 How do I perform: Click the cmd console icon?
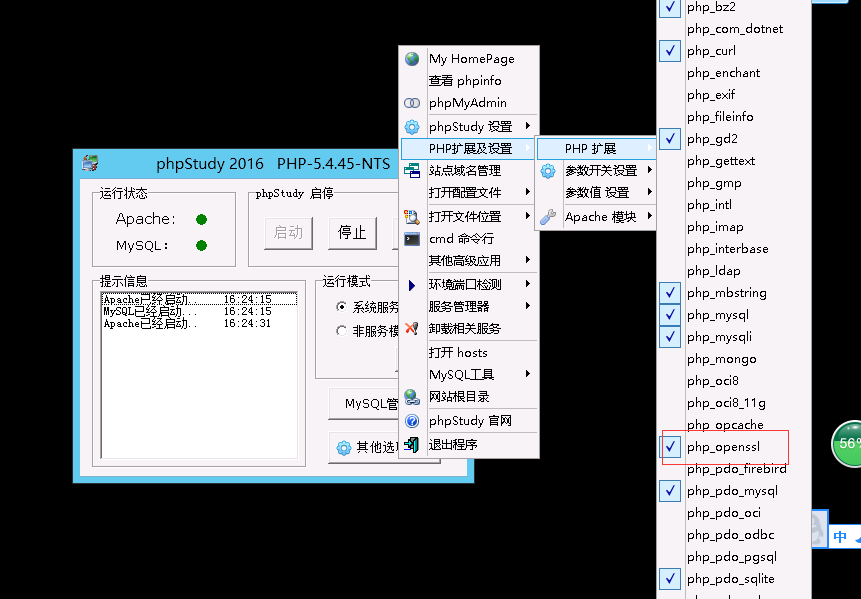pyautogui.click(x=412, y=239)
